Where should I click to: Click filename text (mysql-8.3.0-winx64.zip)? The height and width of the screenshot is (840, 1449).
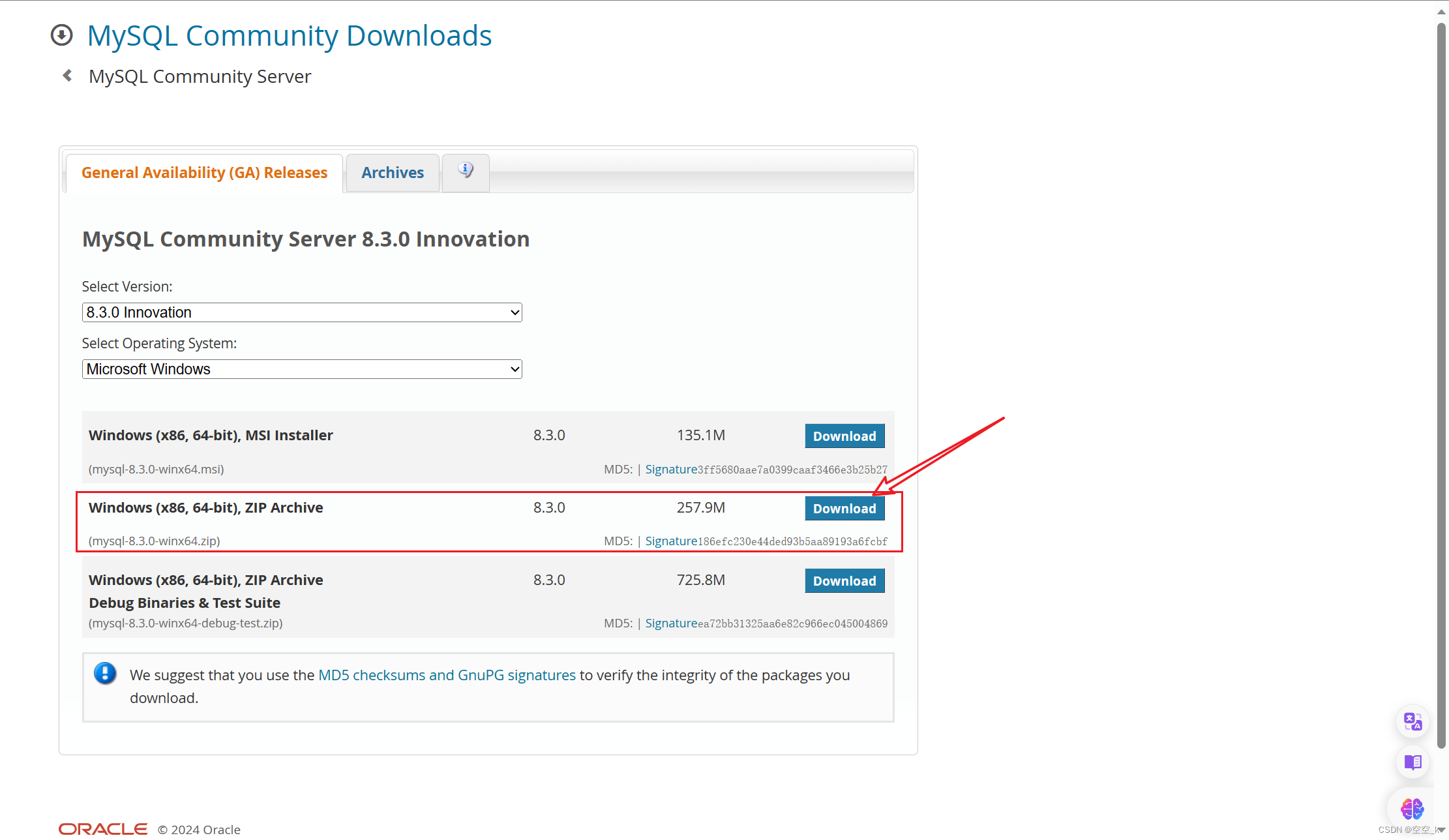tap(155, 541)
